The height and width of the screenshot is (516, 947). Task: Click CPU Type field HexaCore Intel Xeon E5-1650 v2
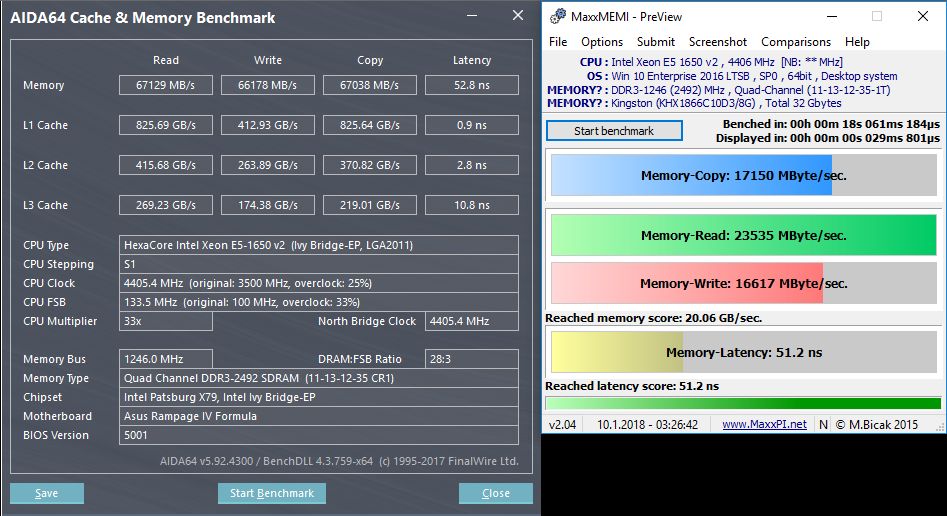(319, 245)
